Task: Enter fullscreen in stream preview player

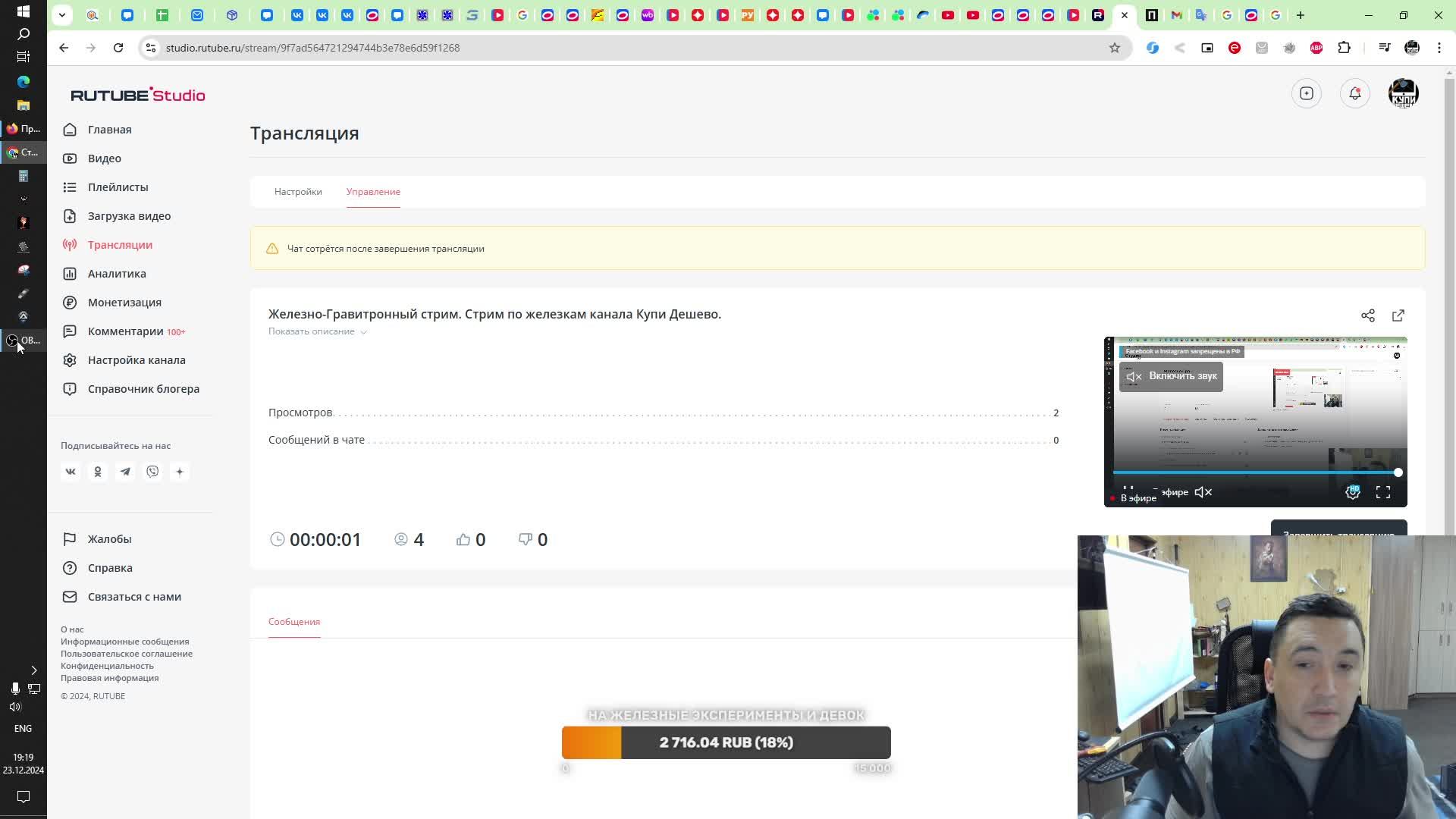Action: coord(1382,492)
